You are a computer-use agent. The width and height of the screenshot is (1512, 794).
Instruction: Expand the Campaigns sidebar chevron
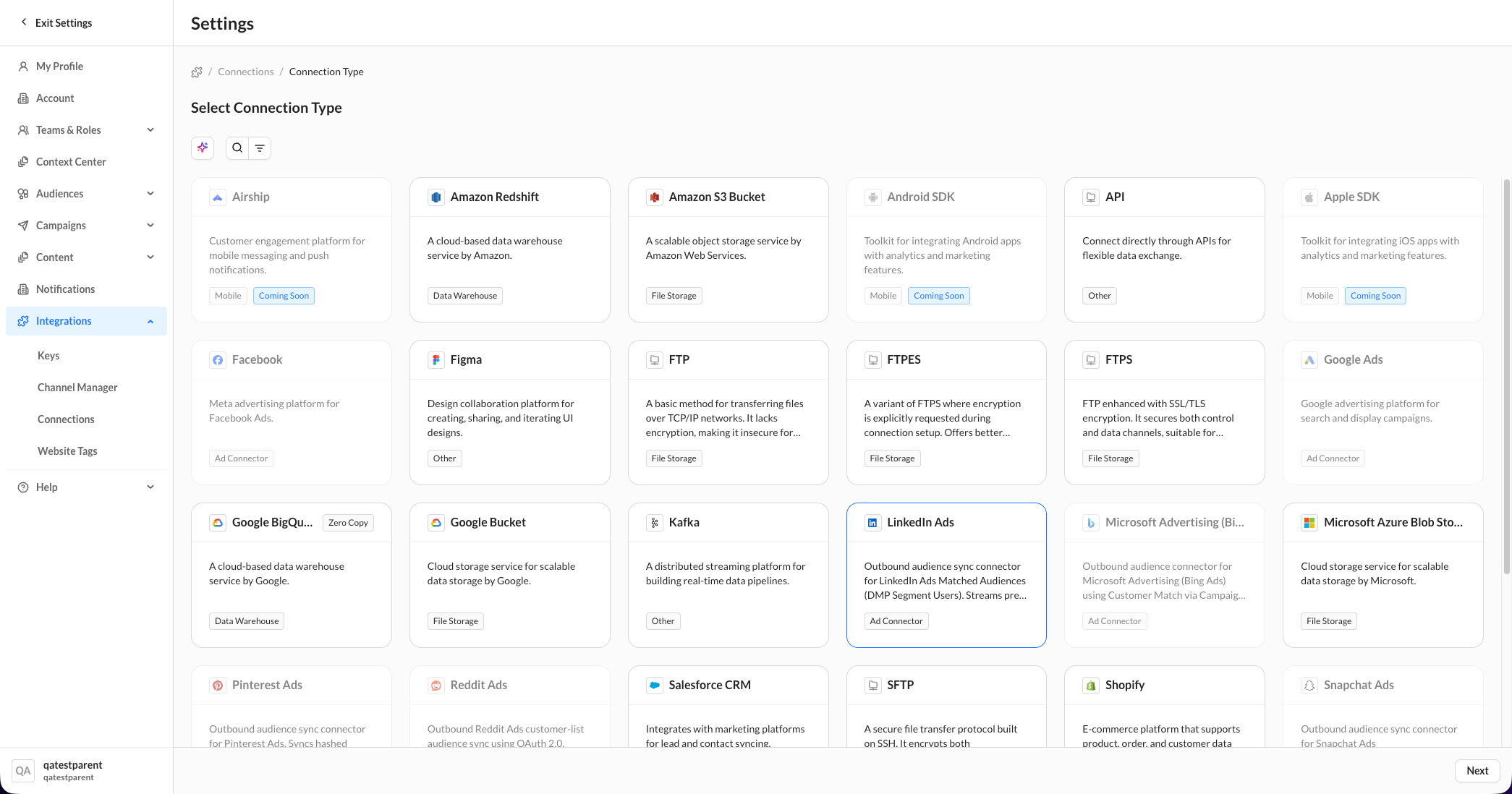(150, 226)
